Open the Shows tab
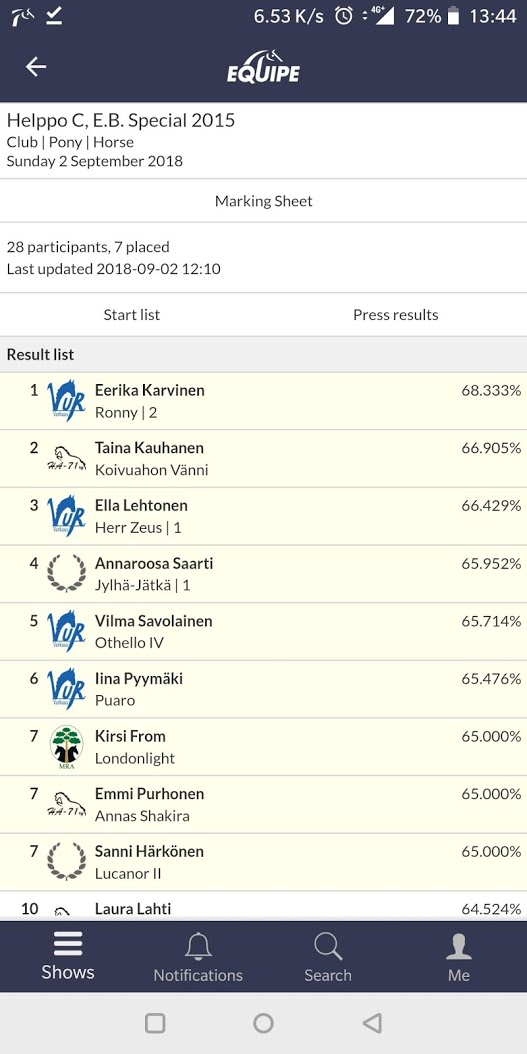Viewport: 527px width, 1054px height. 68,956
